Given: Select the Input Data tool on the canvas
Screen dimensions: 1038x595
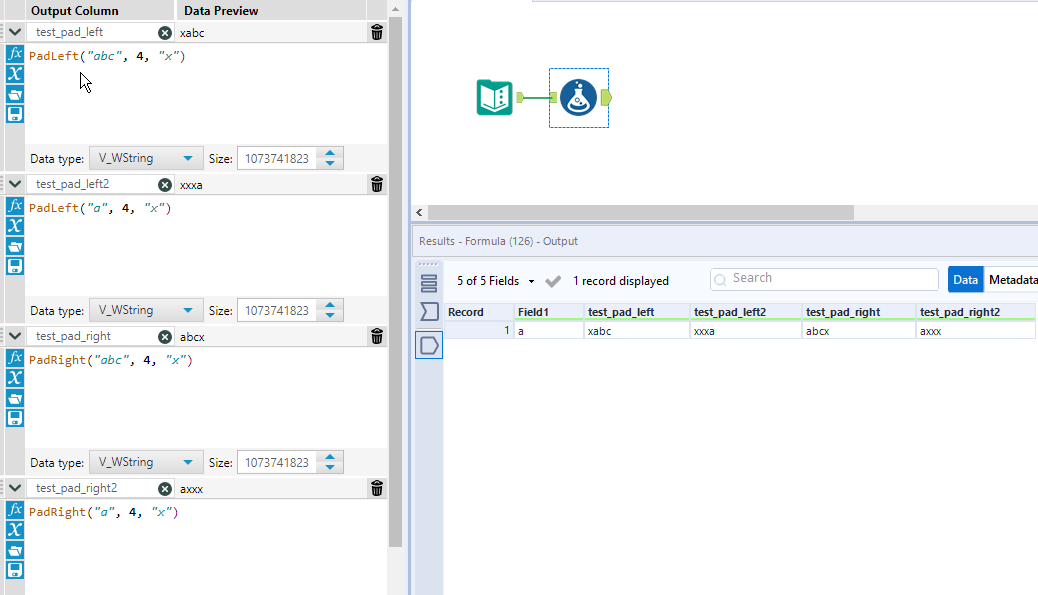Looking at the screenshot, I should tap(494, 97).
